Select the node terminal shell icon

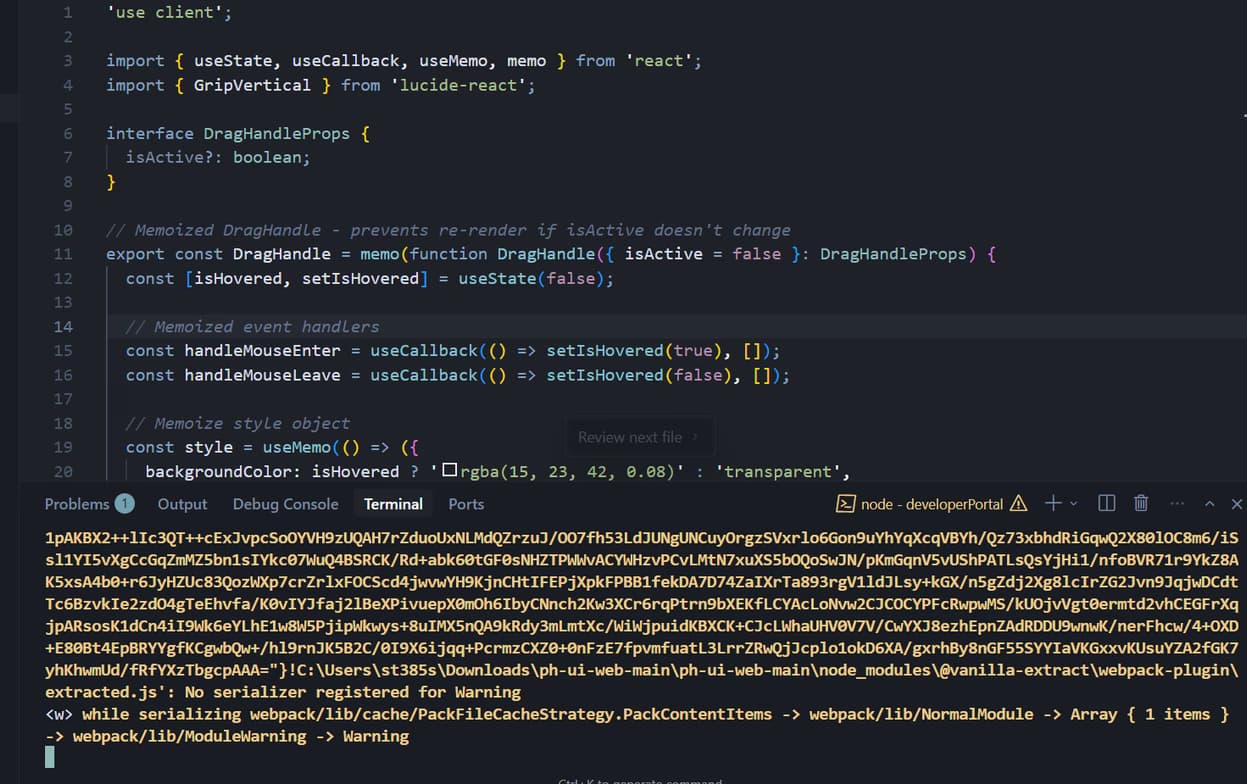point(846,503)
